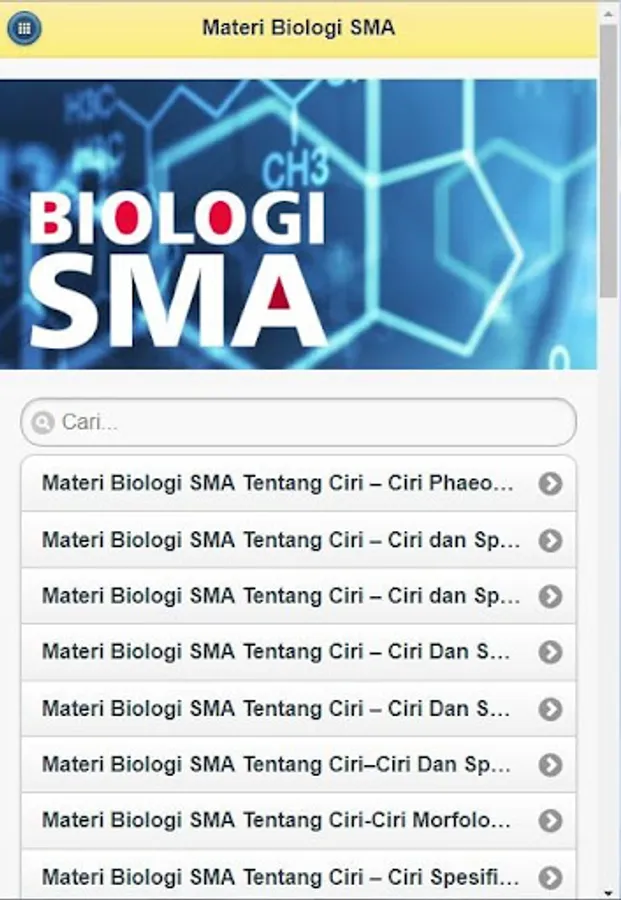Click the Materi Biologi SMA header title
This screenshot has width=621, height=900.
298,28
